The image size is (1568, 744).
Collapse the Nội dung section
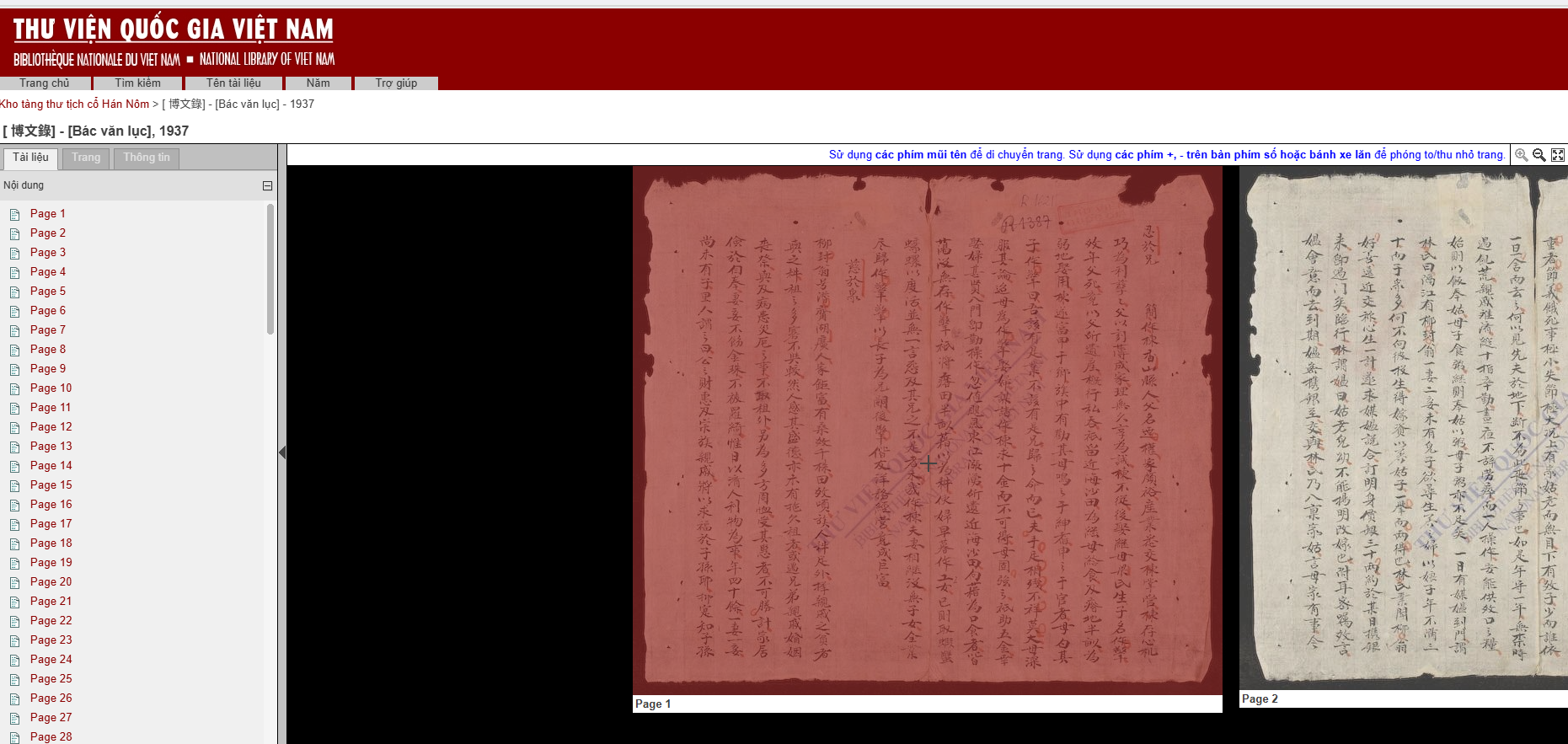(267, 185)
